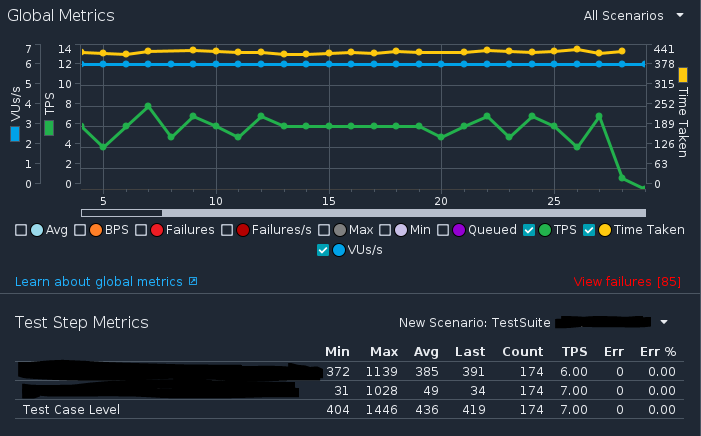The image size is (701, 436).
Task: Uncheck the TPS series checkbox
Action: pyautogui.click(x=529, y=230)
